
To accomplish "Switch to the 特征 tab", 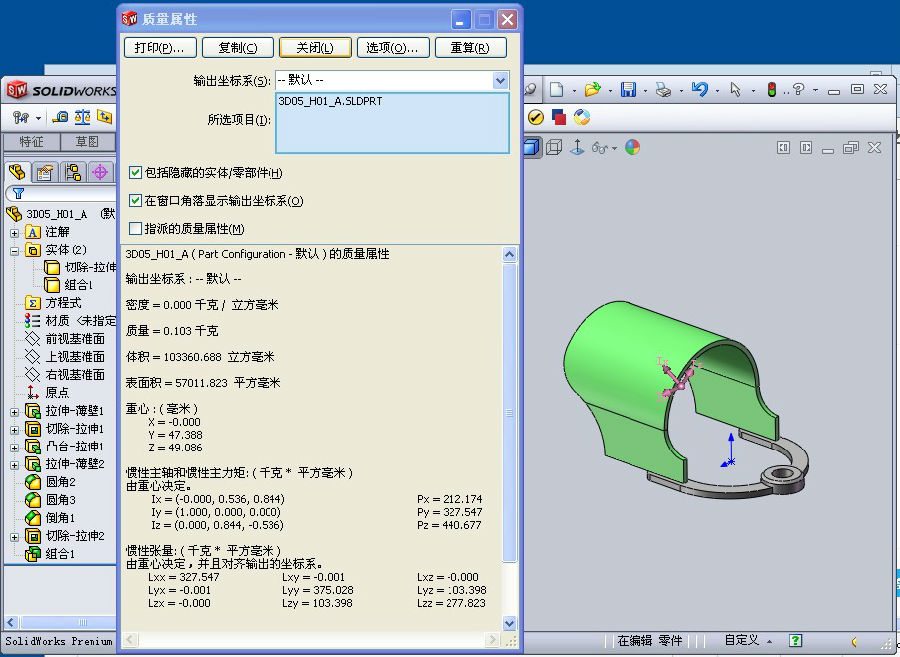I will 31,142.
